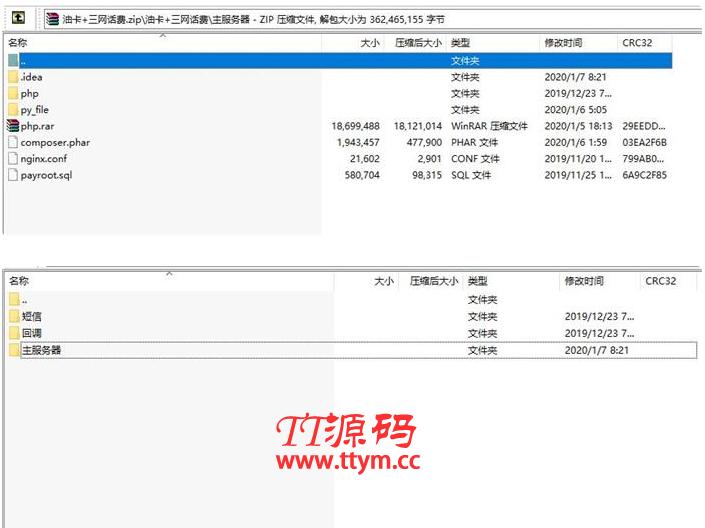Screen dimensions: 705x528
Task: Select the payroot.sql file icon
Action: coord(13,175)
